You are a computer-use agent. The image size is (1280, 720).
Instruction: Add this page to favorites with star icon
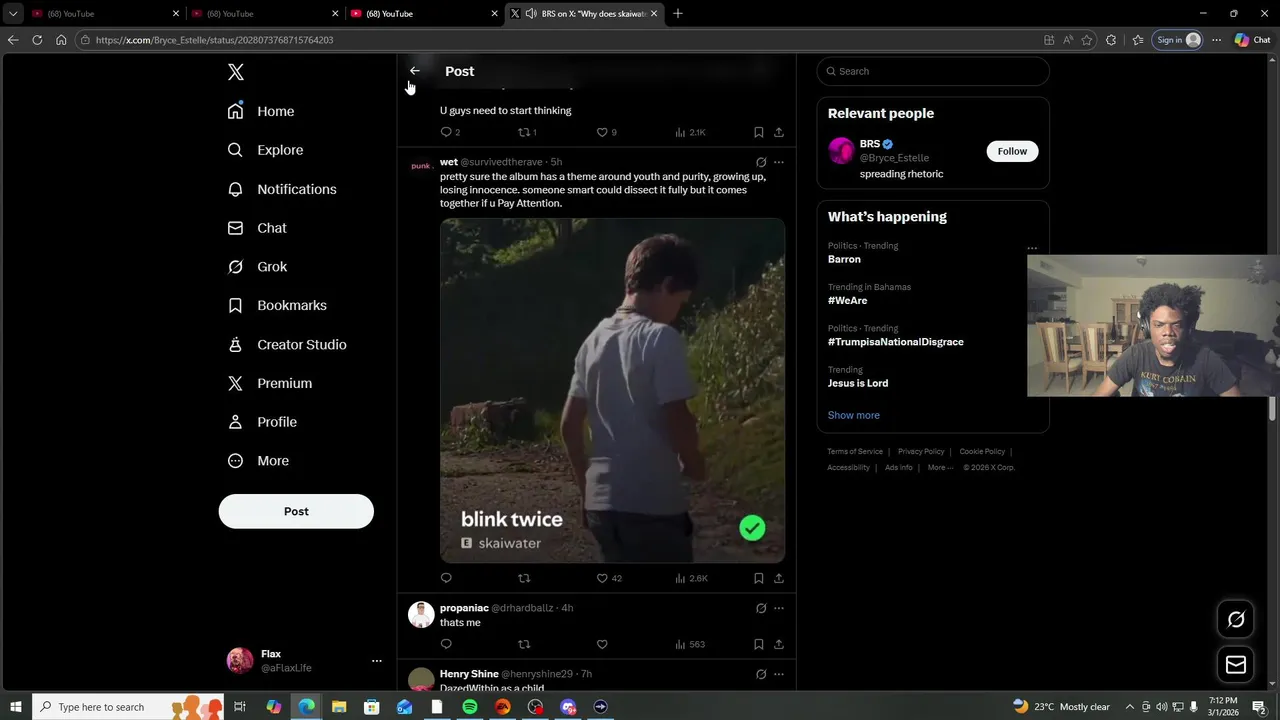pyautogui.click(x=1087, y=40)
